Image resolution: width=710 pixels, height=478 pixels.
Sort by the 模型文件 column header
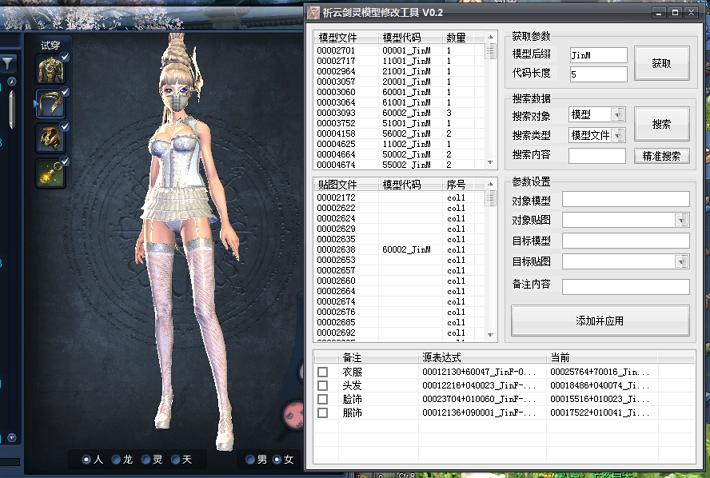coord(346,37)
